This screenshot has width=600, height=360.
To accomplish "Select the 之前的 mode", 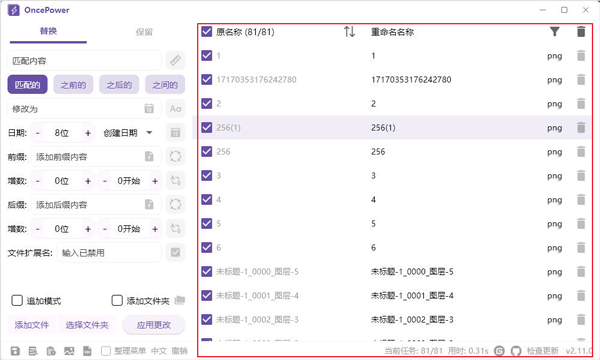I will coord(73,85).
